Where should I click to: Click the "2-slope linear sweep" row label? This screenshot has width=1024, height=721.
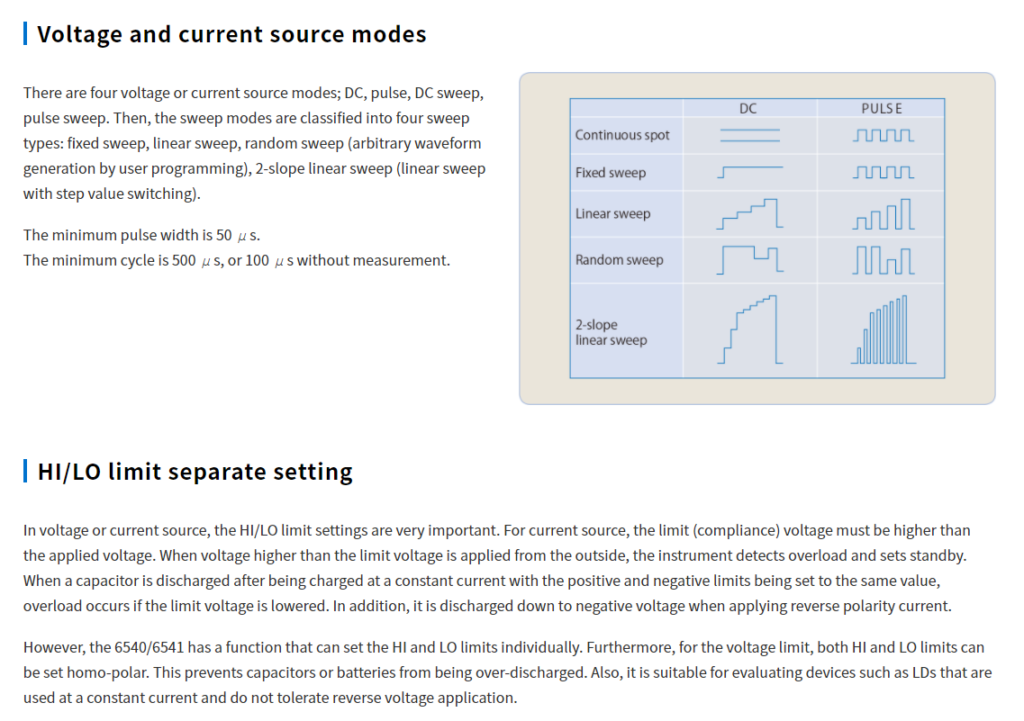click(x=610, y=332)
